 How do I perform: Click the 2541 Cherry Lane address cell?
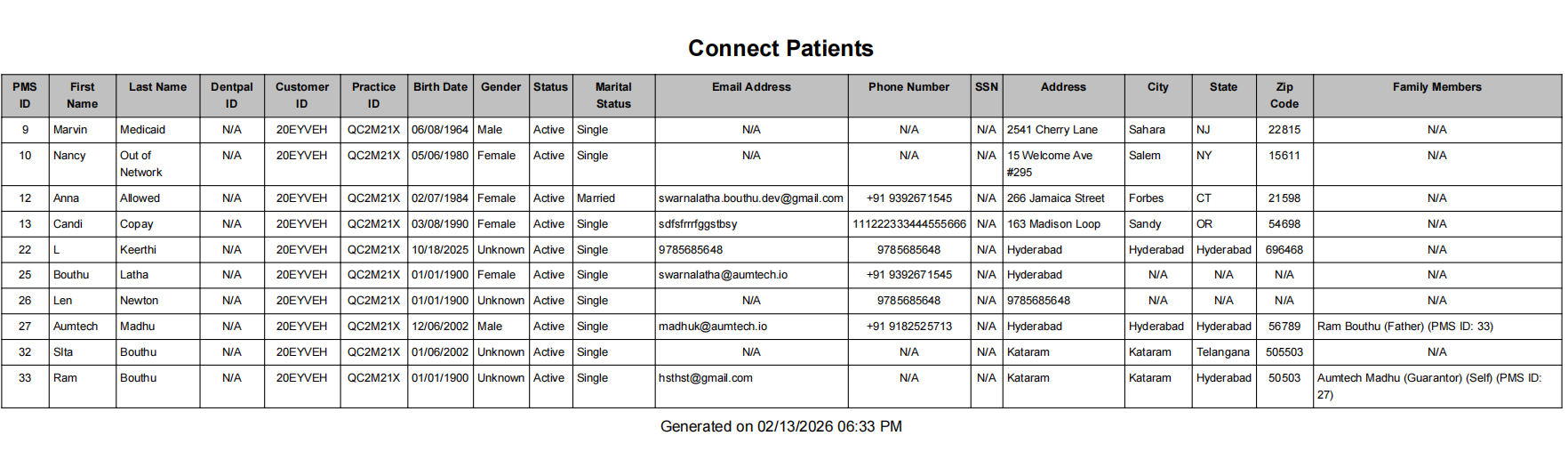(x=1052, y=130)
